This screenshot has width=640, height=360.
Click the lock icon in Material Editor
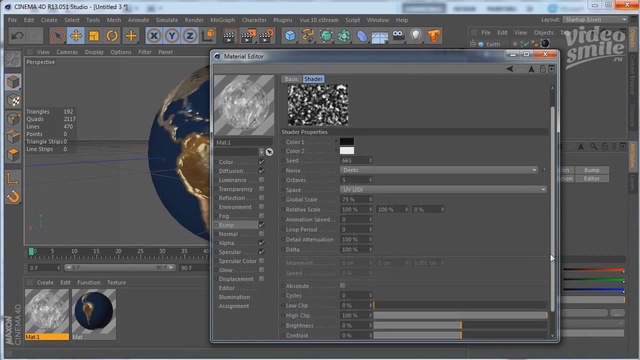point(542,69)
